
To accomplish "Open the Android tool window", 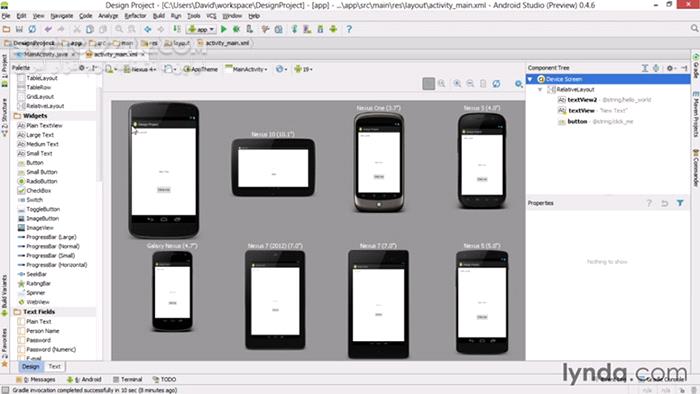I will tap(84, 379).
